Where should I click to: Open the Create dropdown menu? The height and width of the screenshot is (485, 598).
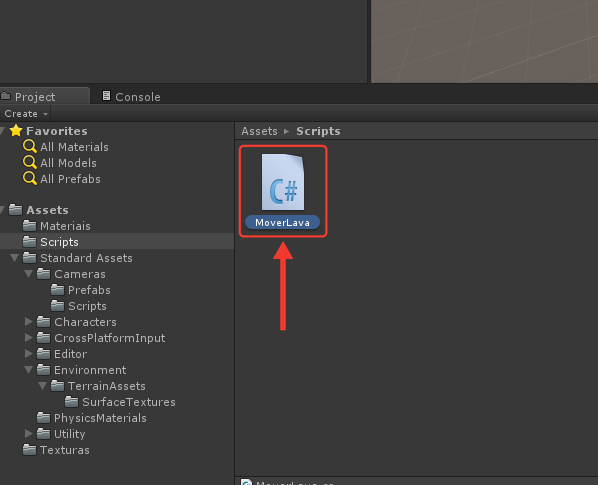click(x=26, y=114)
